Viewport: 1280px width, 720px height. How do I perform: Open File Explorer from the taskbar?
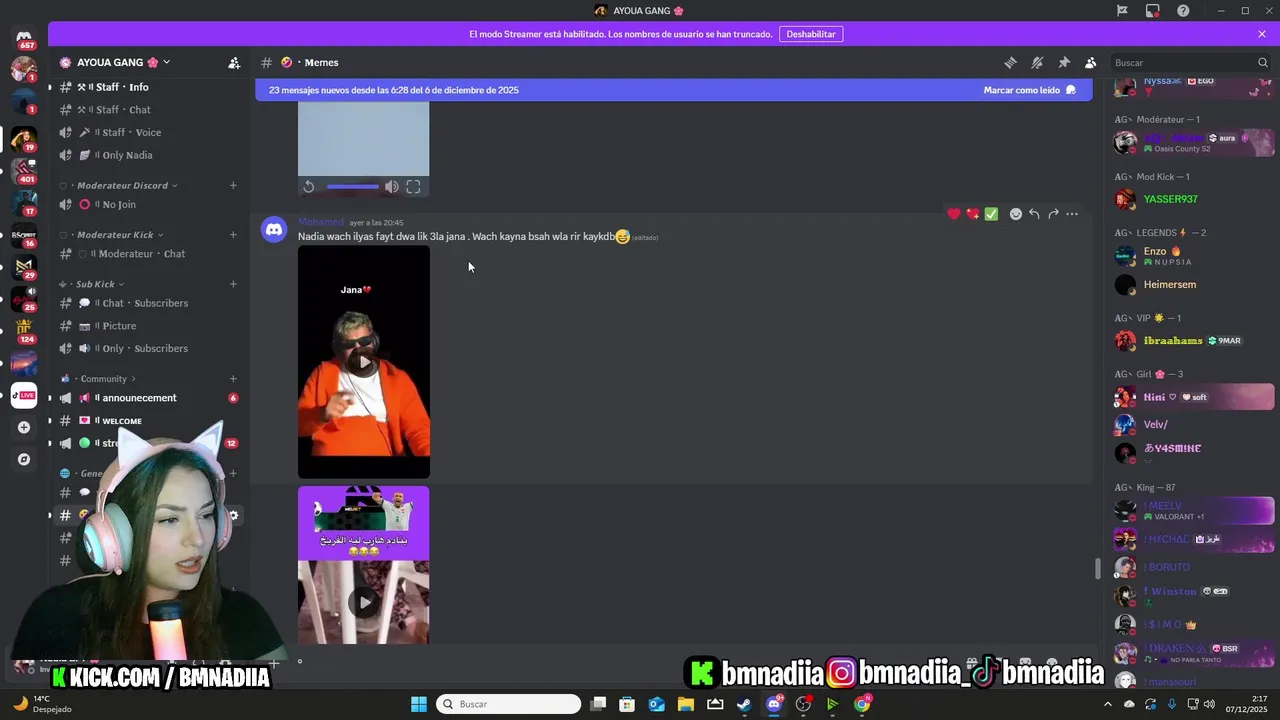coord(686,704)
